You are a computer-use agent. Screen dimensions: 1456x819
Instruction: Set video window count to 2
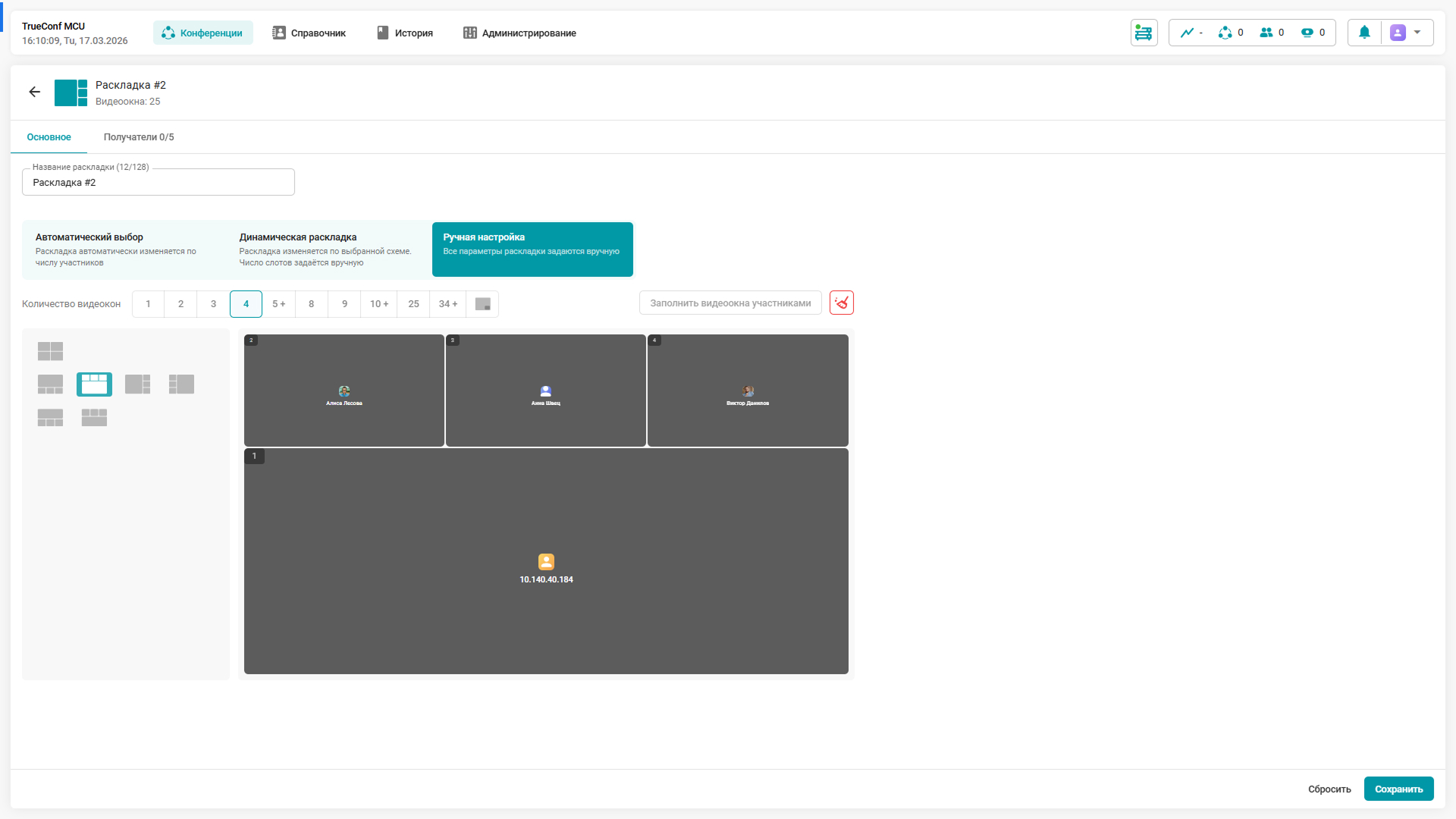pos(180,304)
